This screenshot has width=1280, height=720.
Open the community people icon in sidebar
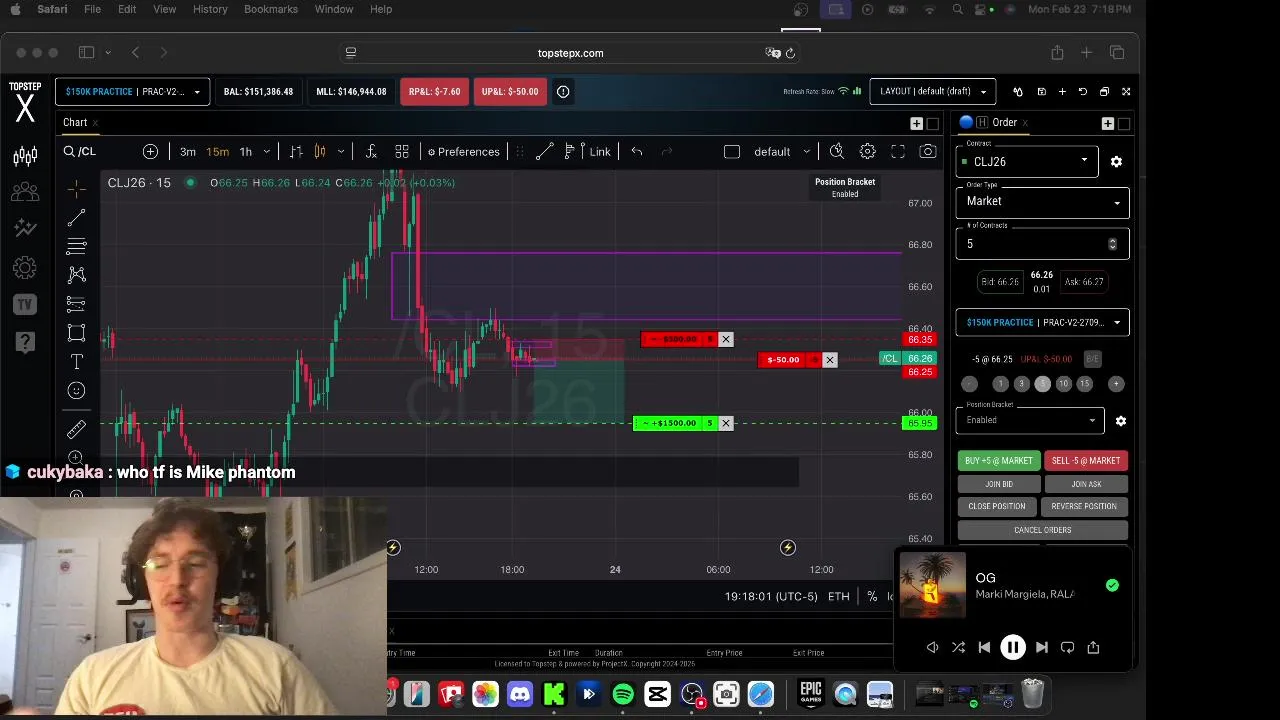pyautogui.click(x=25, y=191)
